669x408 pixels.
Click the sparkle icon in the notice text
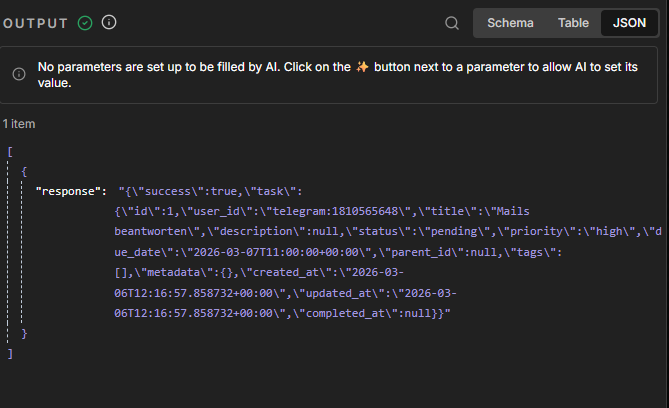(x=362, y=67)
